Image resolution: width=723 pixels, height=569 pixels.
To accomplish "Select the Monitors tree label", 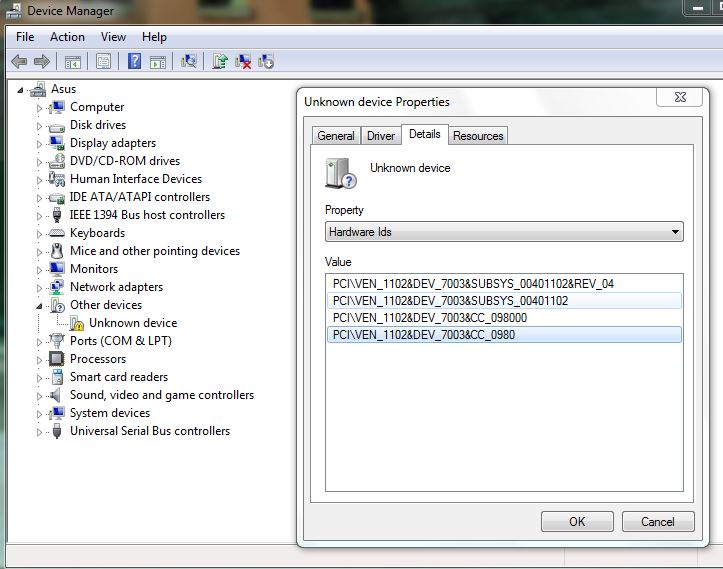I will pos(94,269).
